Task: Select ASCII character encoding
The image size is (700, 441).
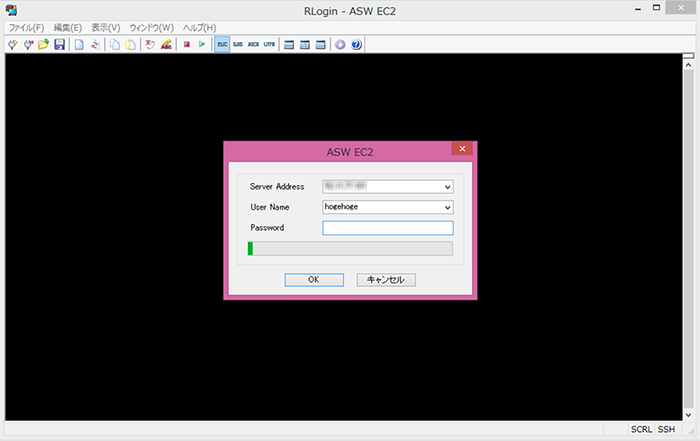Action: tap(254, 45)
